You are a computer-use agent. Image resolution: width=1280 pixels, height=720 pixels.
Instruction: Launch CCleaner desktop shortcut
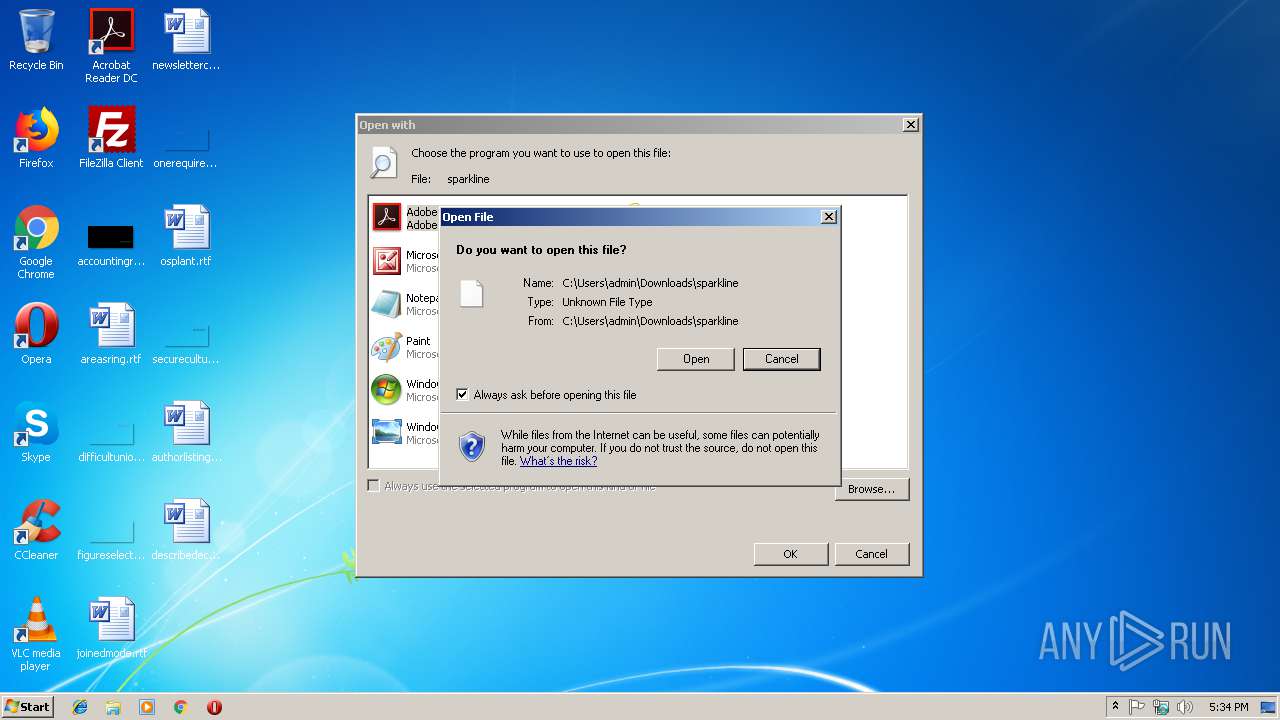point(36,530)
